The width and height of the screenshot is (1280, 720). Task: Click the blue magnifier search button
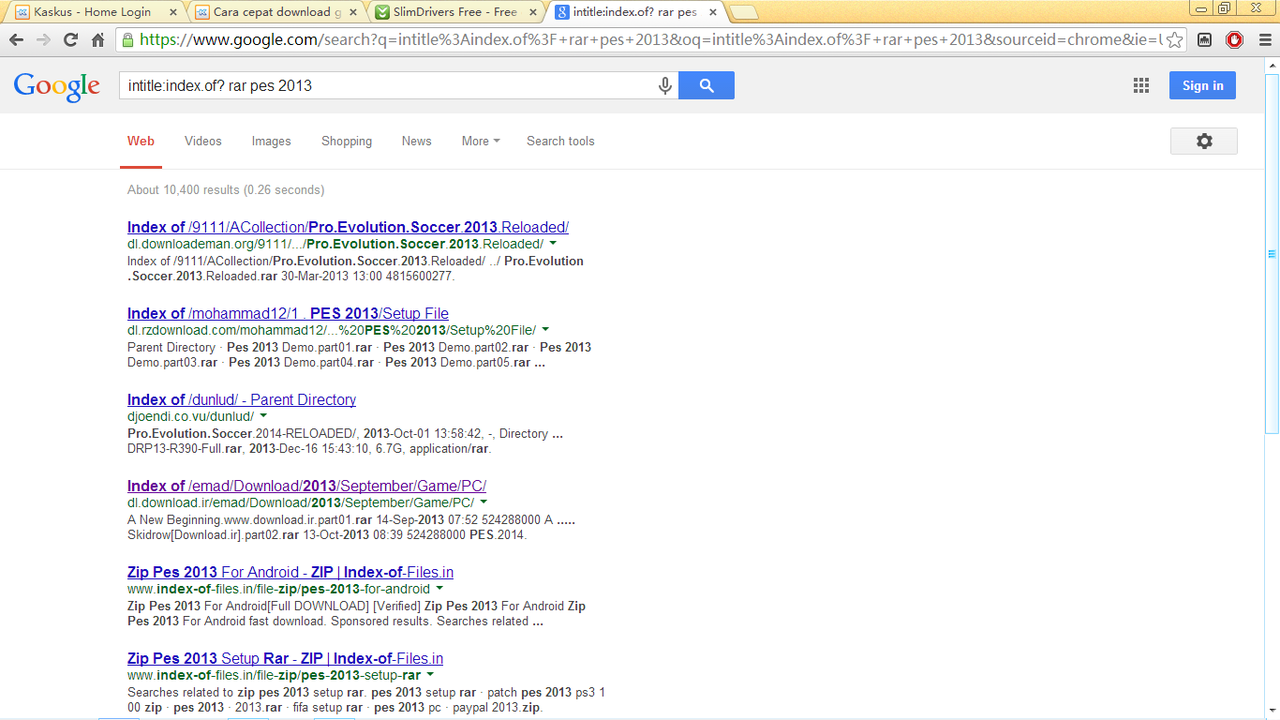point(706,86)
